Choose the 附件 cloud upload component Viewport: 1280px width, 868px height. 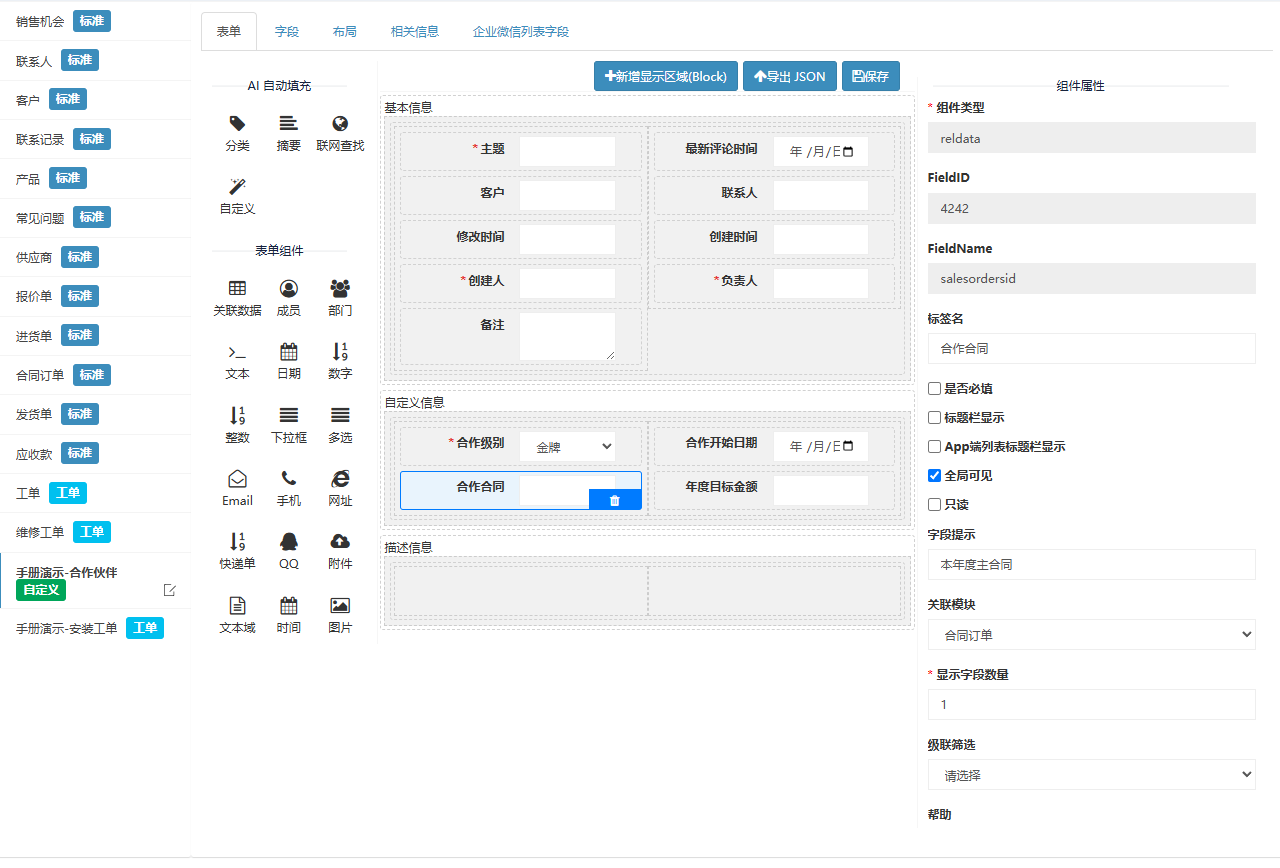point(340,541)
